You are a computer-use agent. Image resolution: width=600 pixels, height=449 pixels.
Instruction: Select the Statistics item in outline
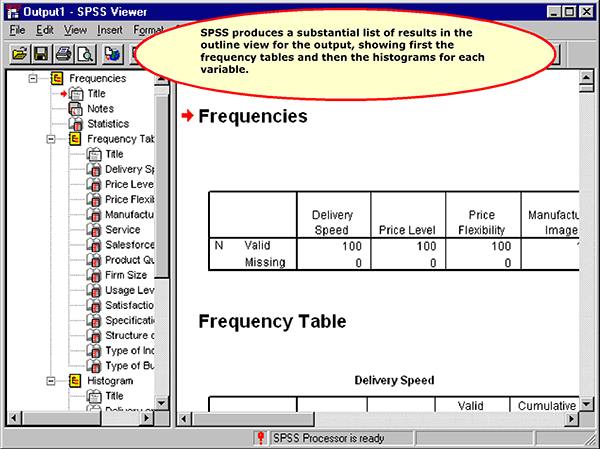108,124
